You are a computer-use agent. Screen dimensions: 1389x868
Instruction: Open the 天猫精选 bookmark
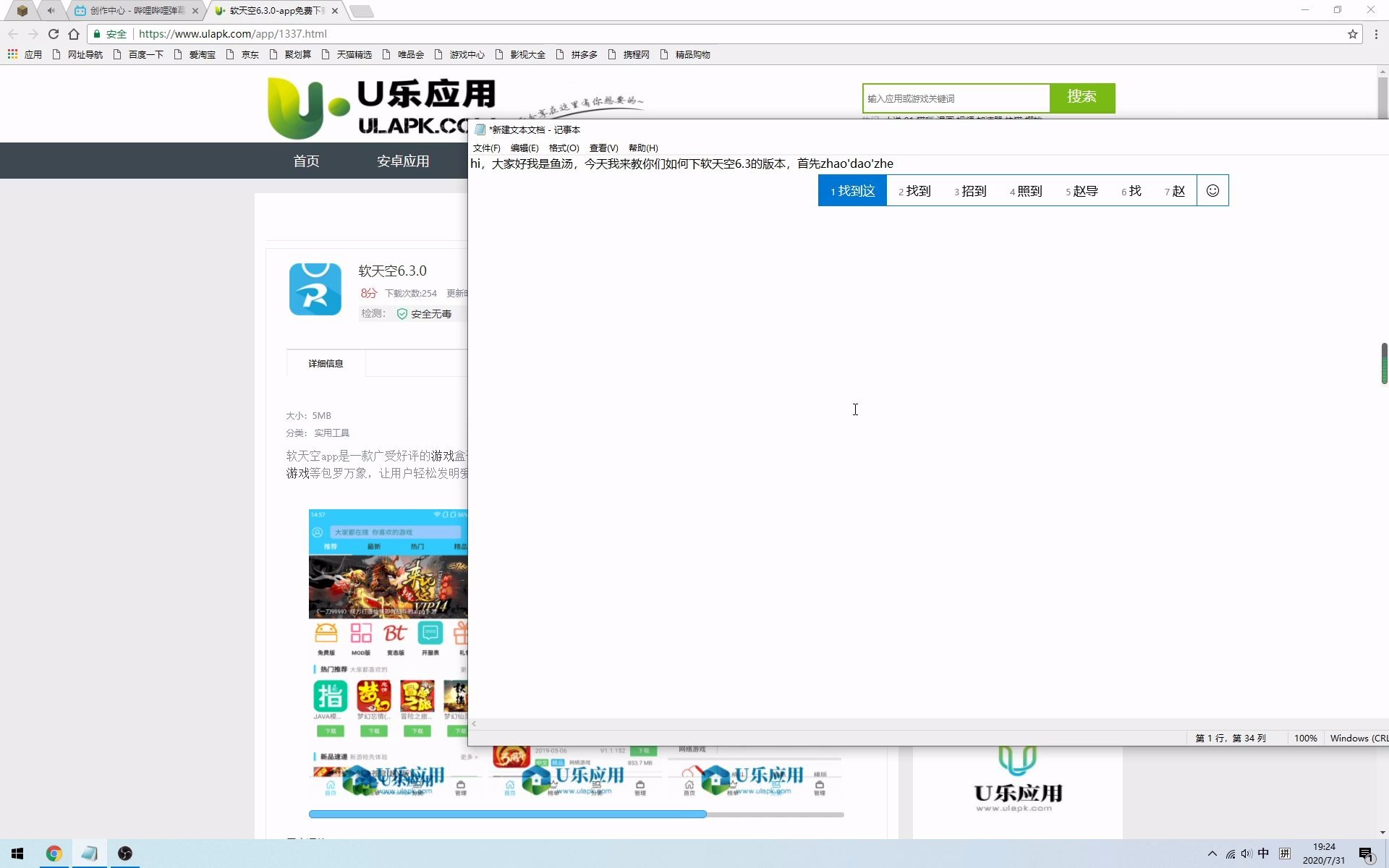[x=347, y=54]
